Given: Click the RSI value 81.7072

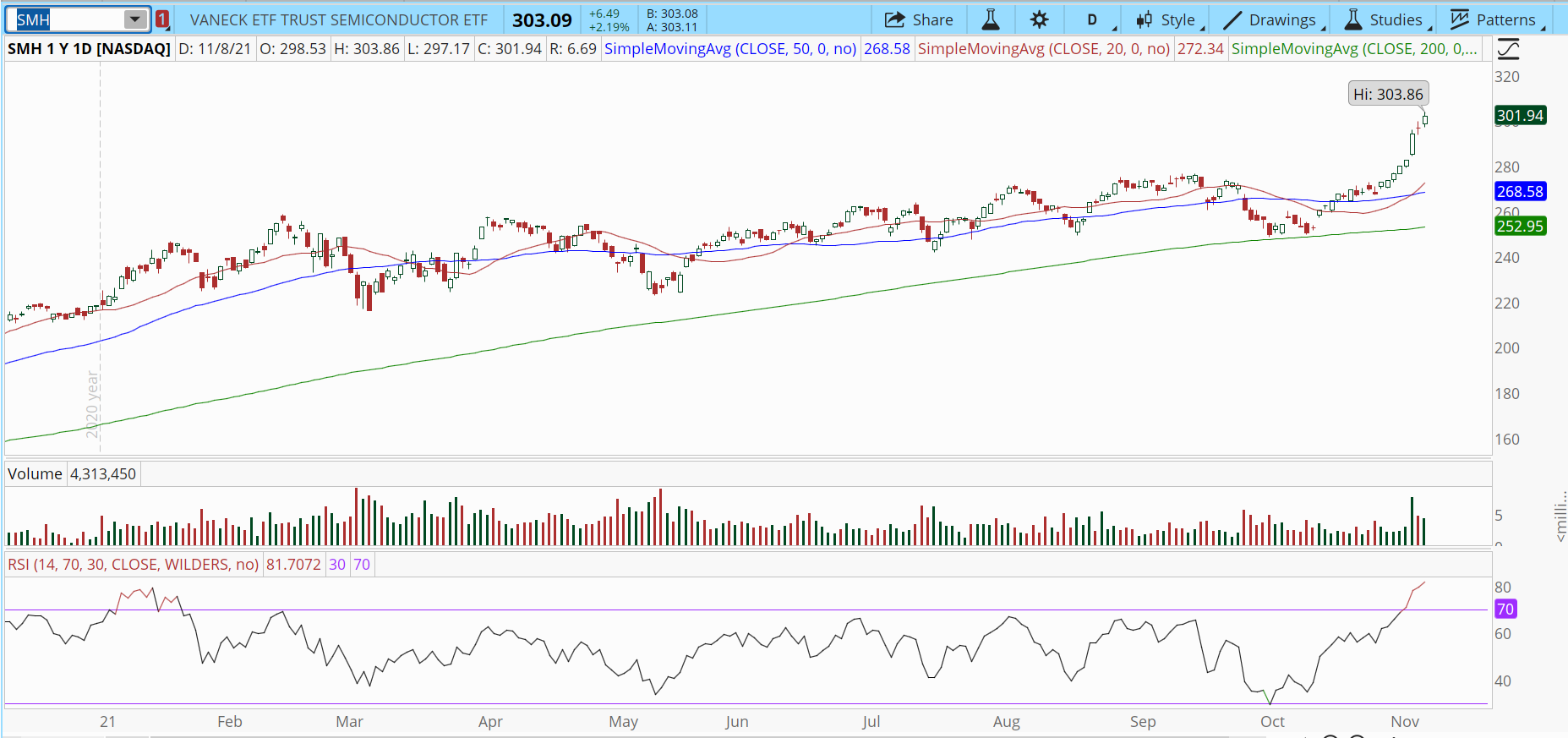Looking at the screenshot, I should pyautogui.click(x=293, y=565).
